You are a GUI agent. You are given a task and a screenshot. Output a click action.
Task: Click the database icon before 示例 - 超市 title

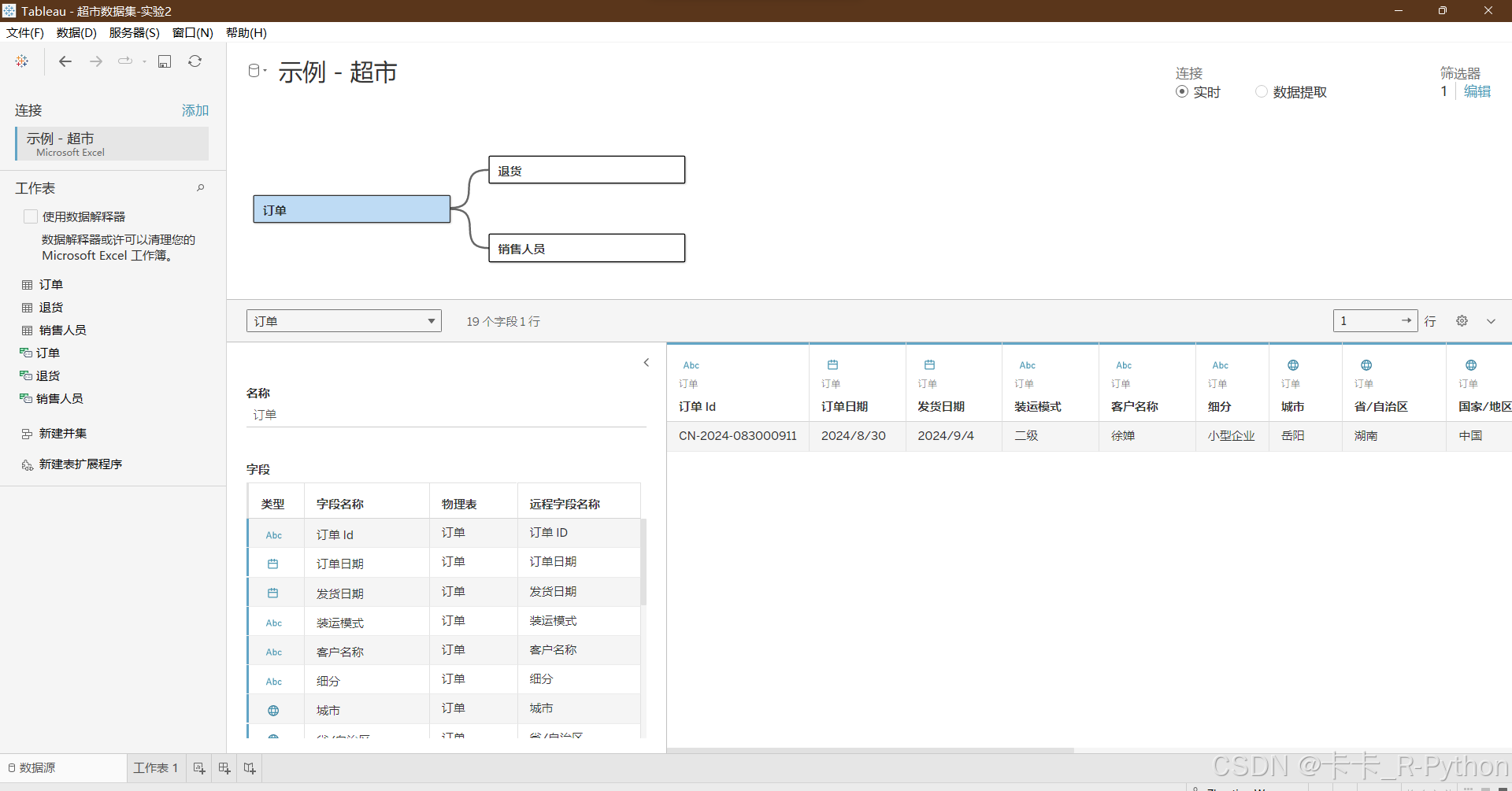tap(254, 71)
